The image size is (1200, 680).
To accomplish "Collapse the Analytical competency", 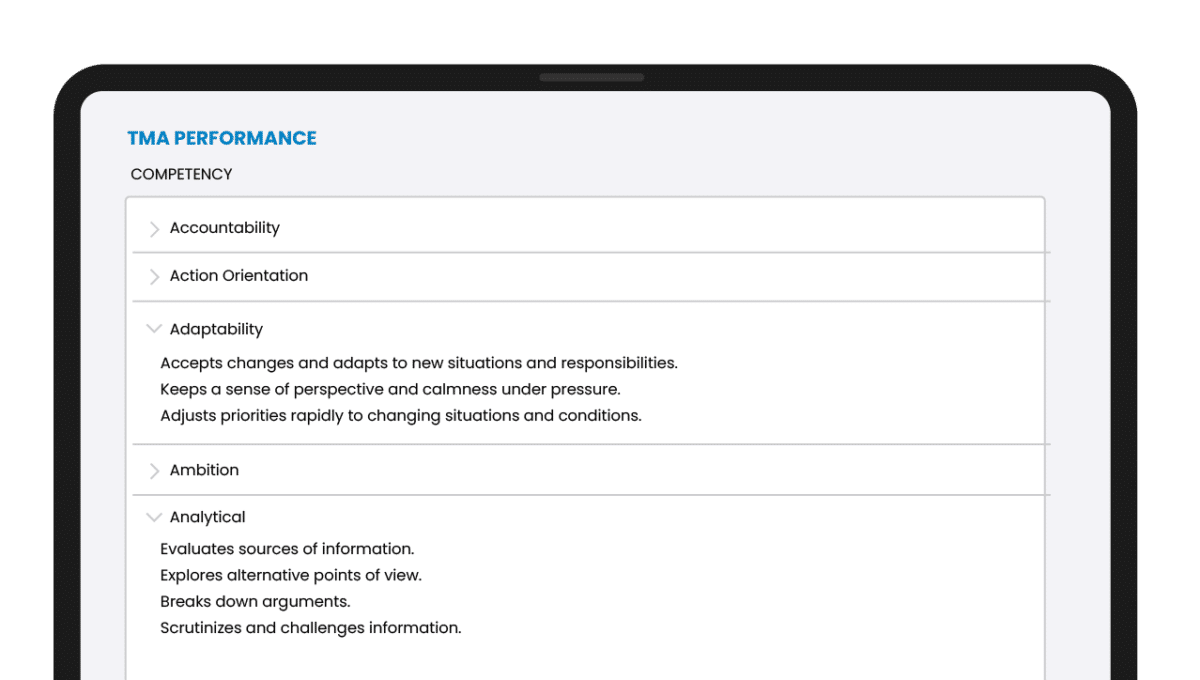I will (208, 517).
